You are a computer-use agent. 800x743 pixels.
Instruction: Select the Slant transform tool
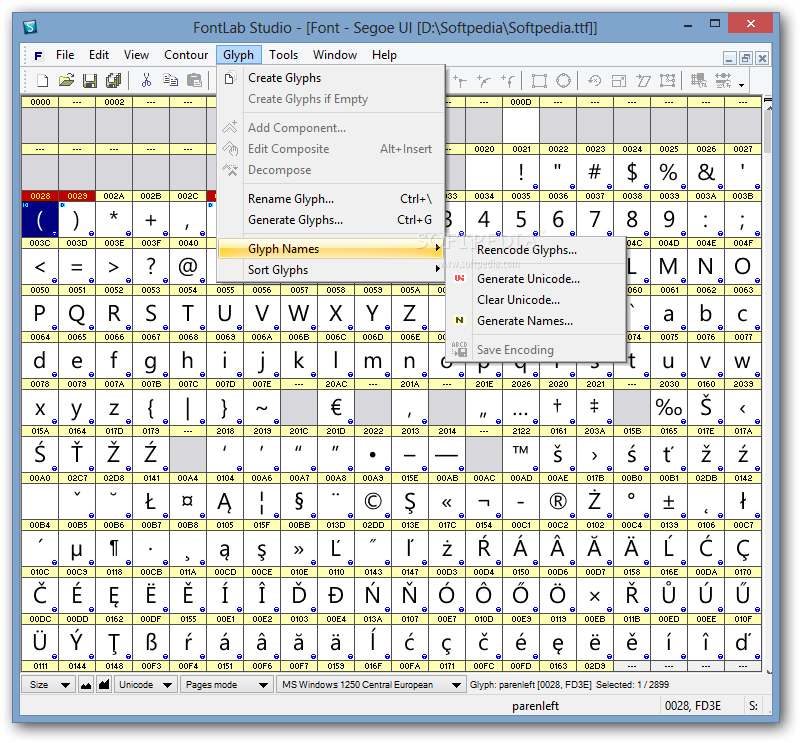643,81
